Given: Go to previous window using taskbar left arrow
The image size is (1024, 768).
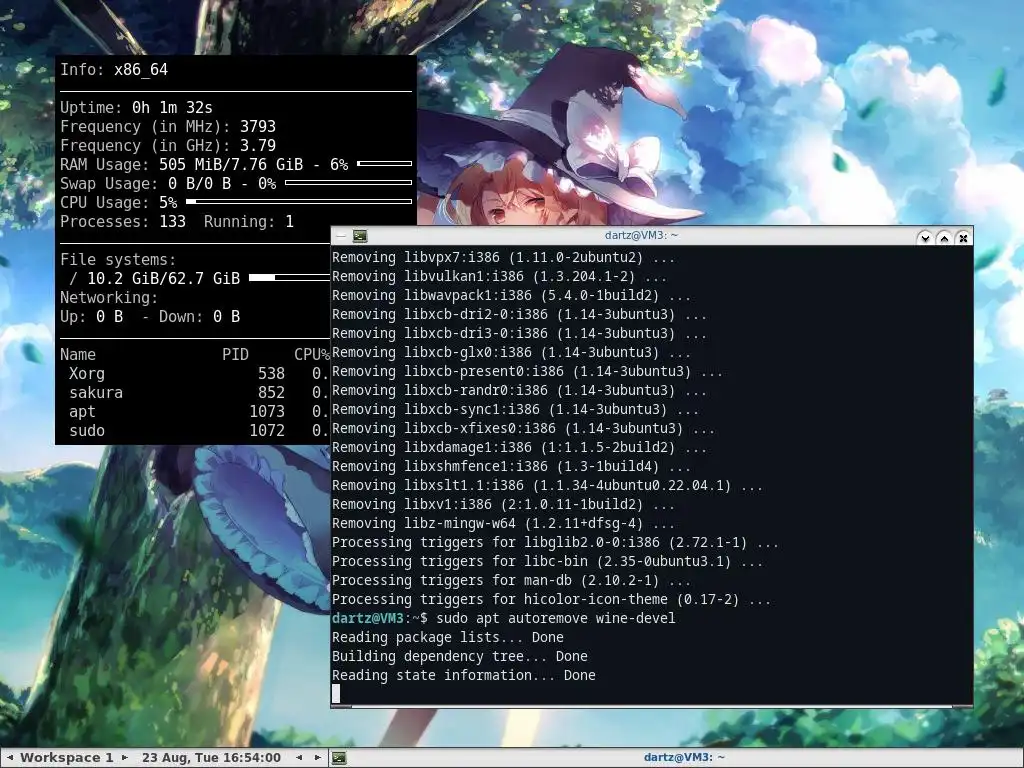Looking at the screenshot, I should coord(299,758).
